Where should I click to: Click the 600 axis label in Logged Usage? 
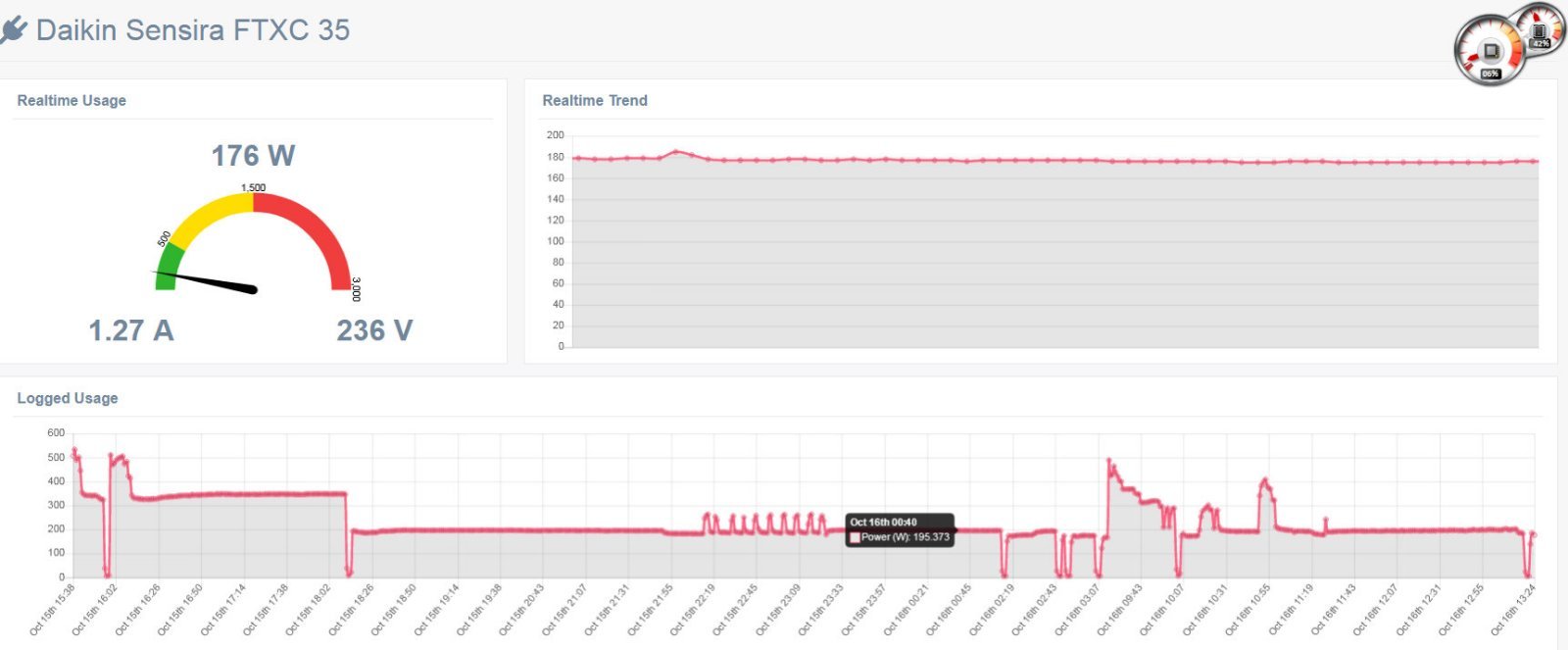[56, 432]
